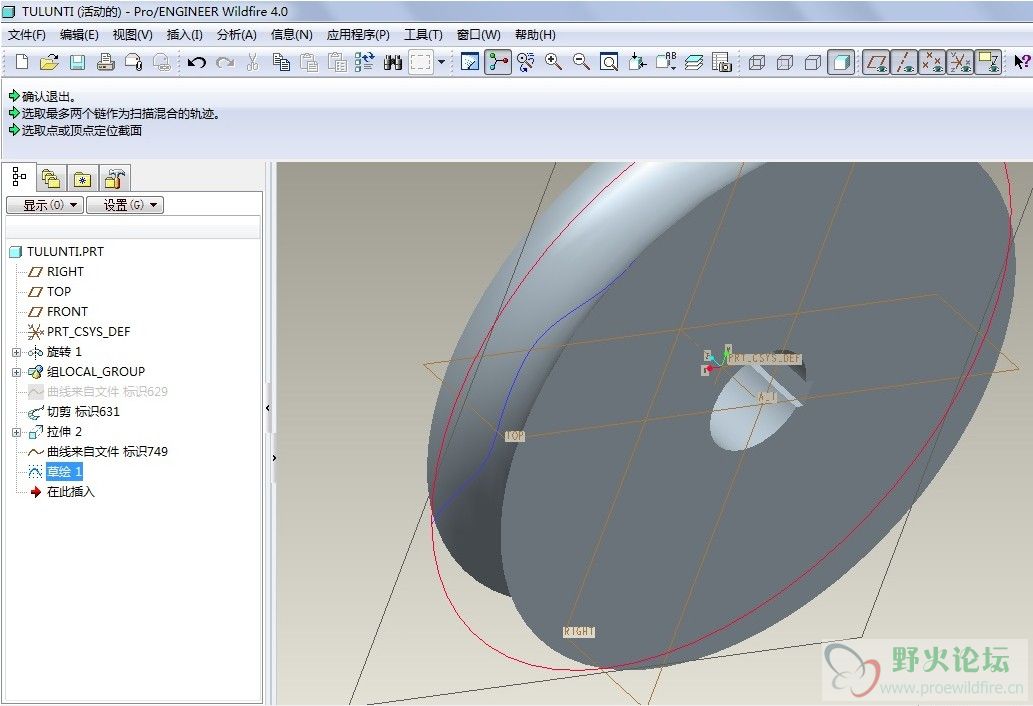1033x706 pixels.
Task: Open the 信息(N) menu
Action: coord(291,35)
